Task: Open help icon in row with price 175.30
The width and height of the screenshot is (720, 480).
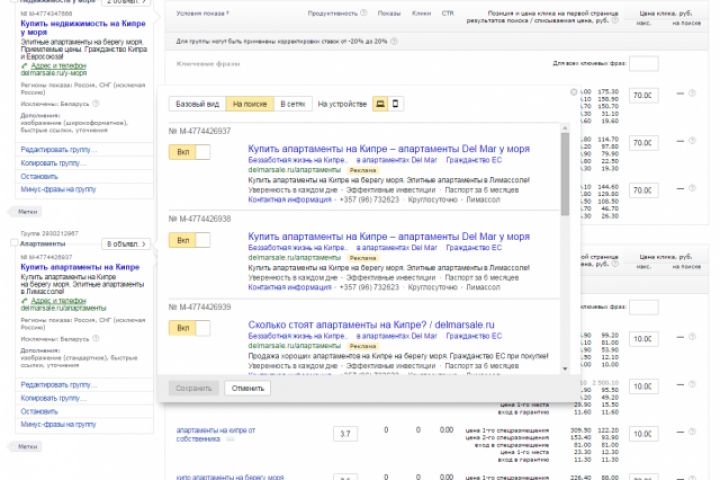Action: (692, 93)
